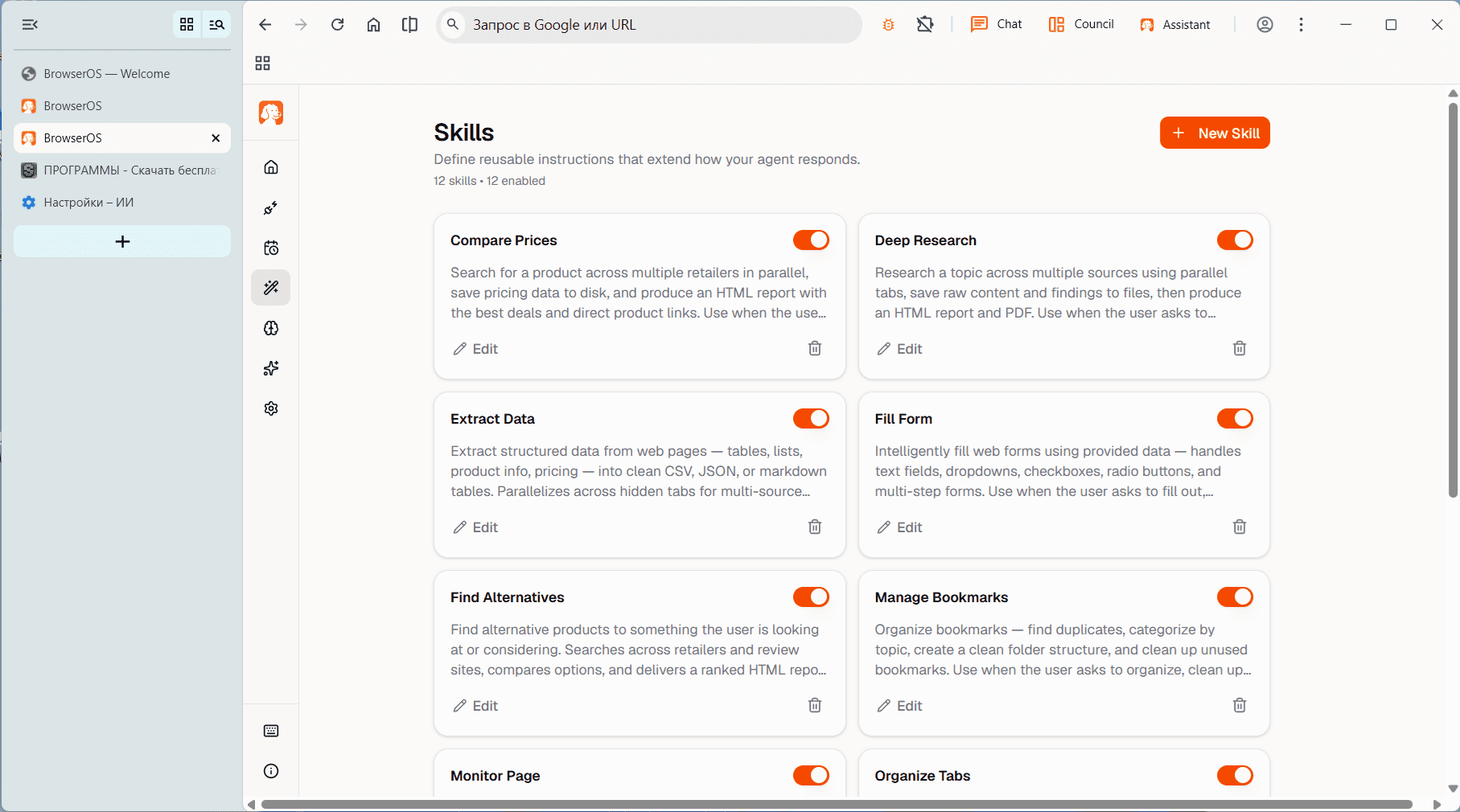
Task: Click the New Skill button
Action: pos(1215,133)
